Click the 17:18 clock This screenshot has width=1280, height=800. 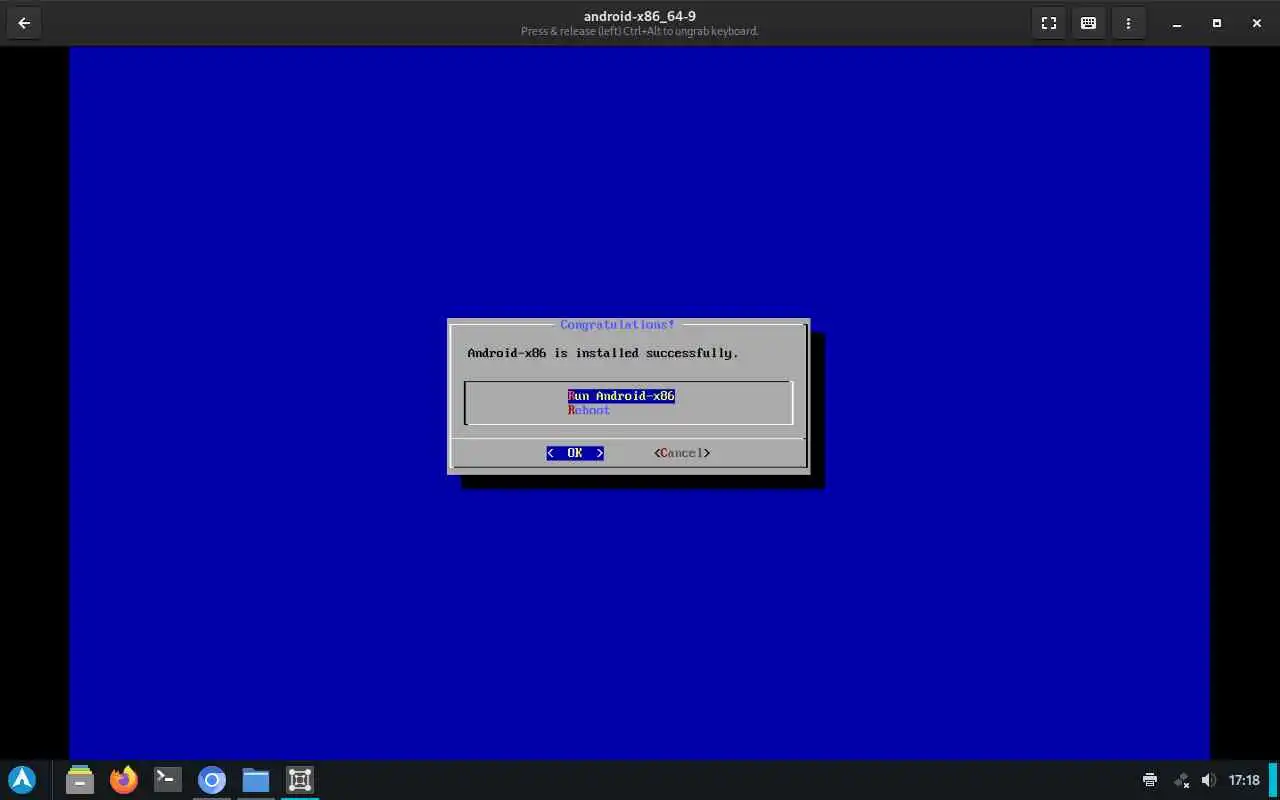point(1244,780)
